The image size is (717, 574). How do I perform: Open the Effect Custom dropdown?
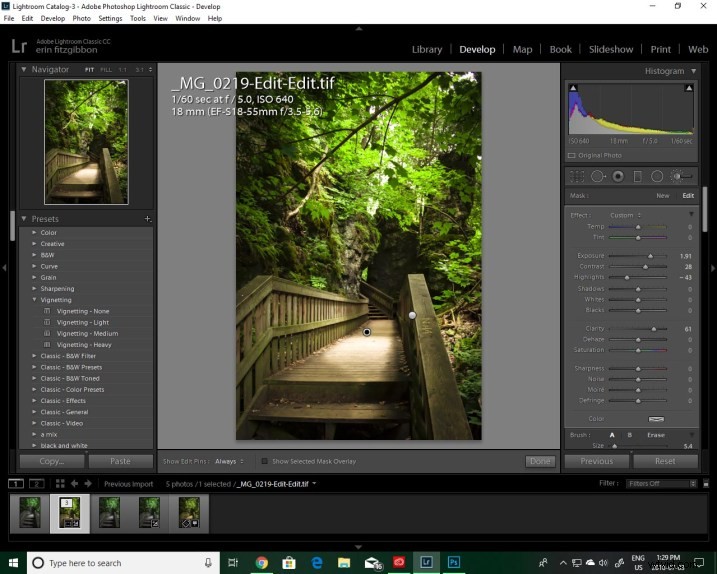(x=626, y=215)
